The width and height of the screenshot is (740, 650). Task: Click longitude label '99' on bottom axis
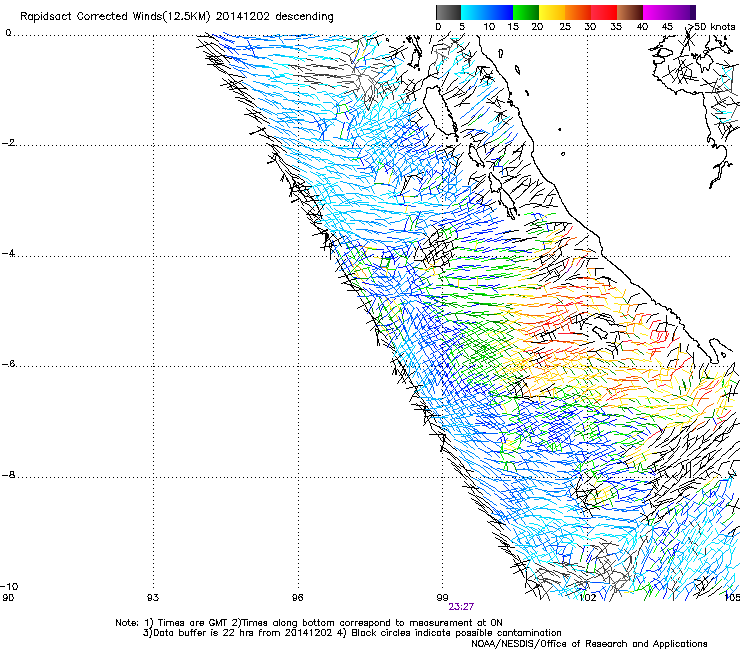[442, 598]
